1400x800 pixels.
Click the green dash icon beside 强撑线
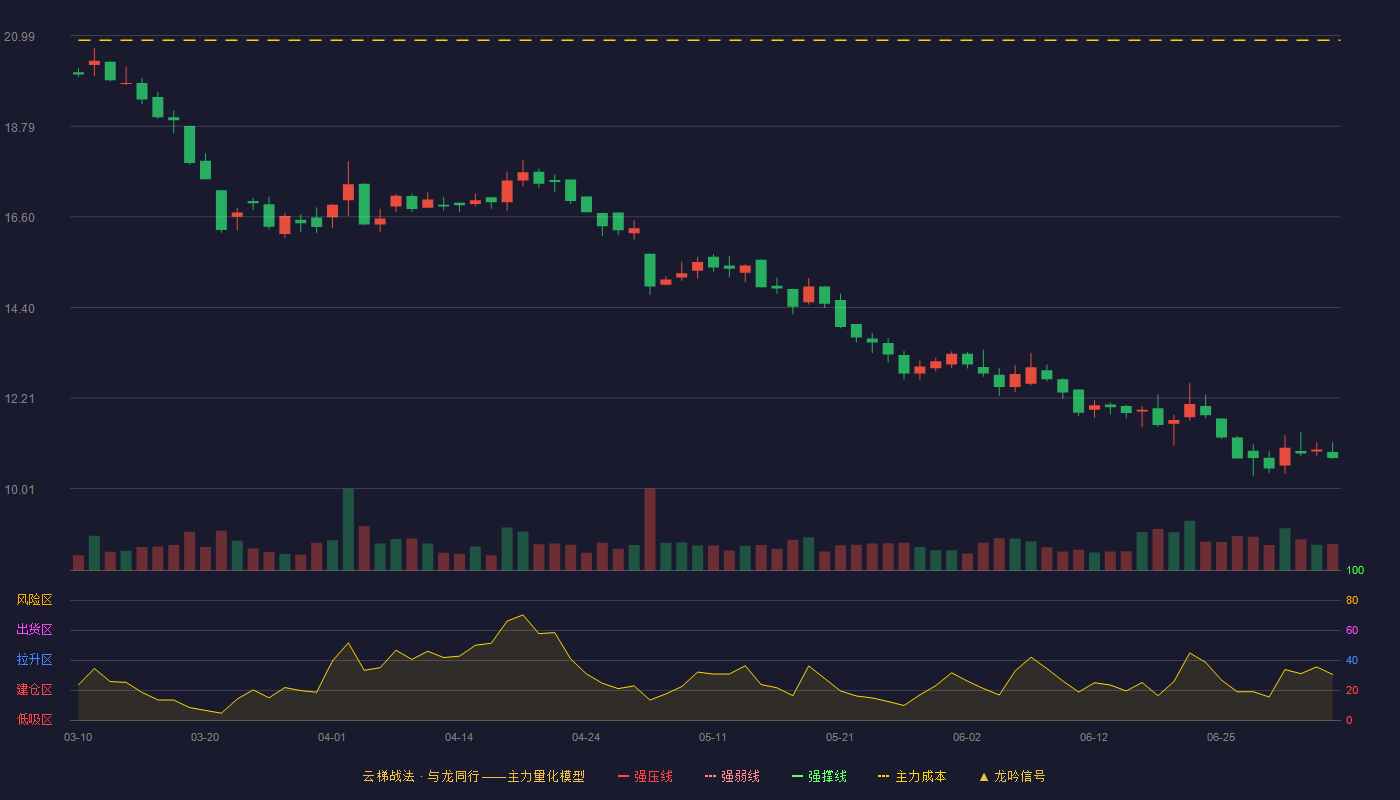tap(797, 776)
